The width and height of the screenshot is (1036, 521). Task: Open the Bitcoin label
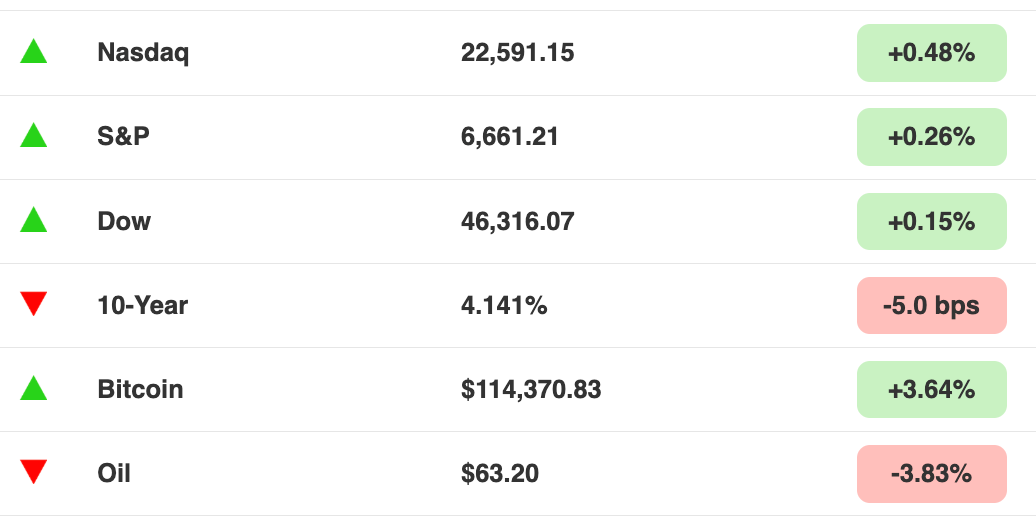[x=140, y=389]
